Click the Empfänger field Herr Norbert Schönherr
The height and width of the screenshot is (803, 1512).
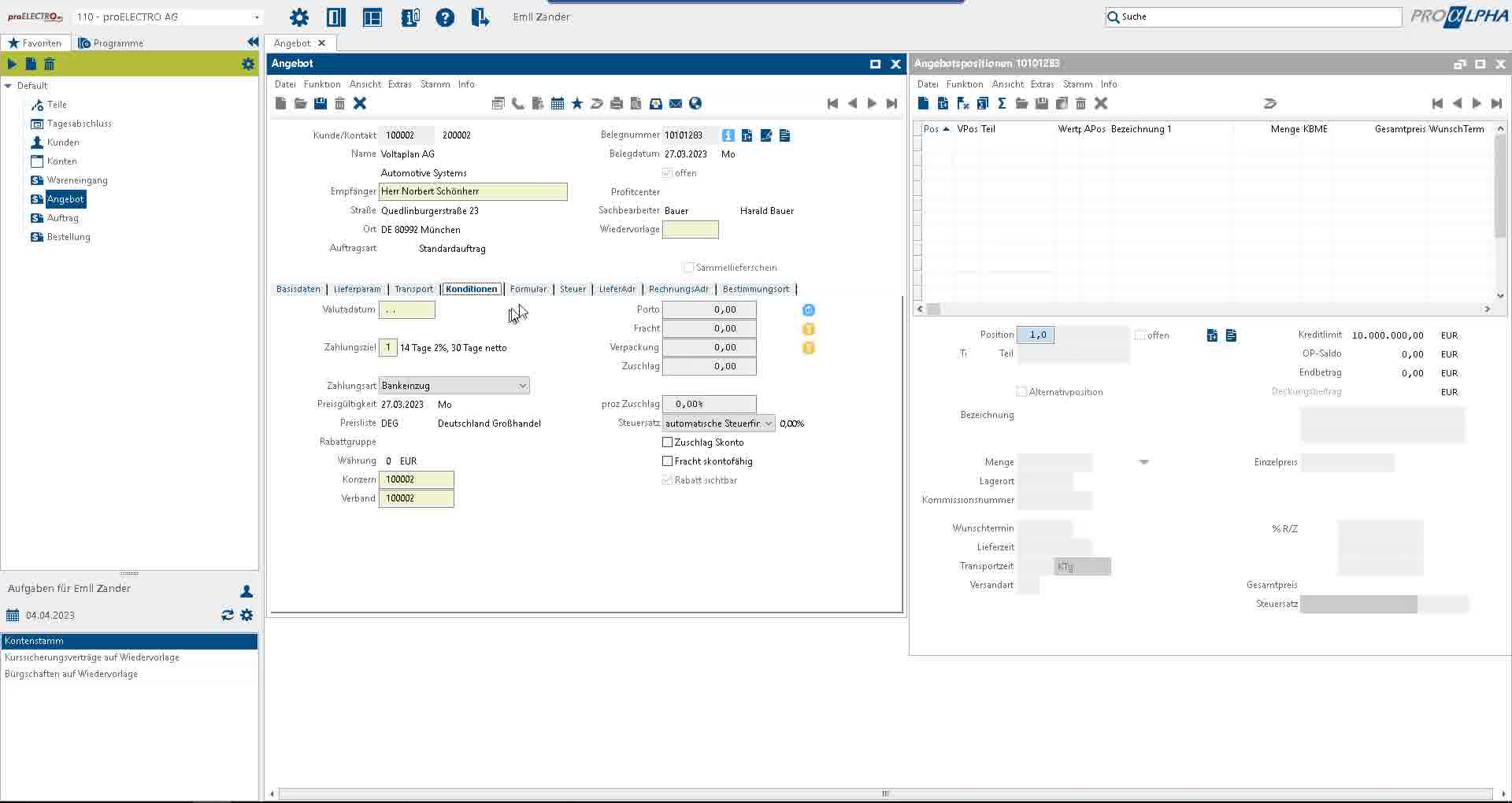coord(472,191)
